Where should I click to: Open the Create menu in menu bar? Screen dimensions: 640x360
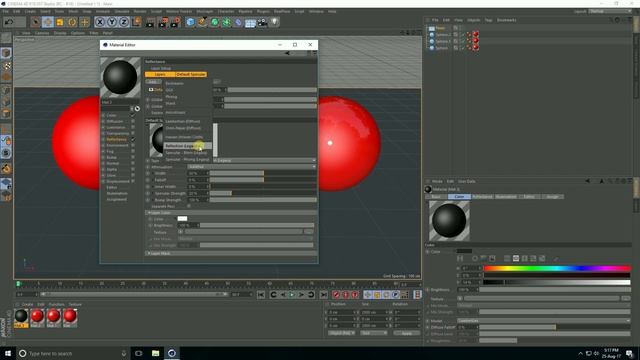30,11
